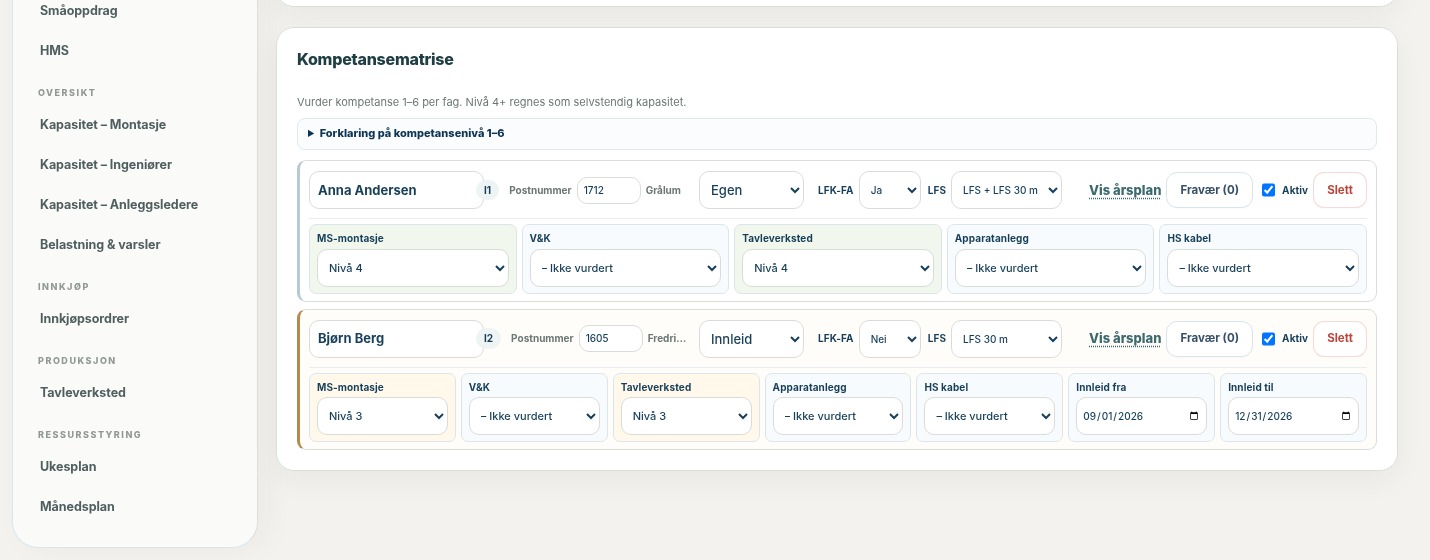The width and height of the screenshot is (1430, 560).
Task: Toggle Aktiv checkbox for Anna Andersen
Action: tap(1269, 190)
